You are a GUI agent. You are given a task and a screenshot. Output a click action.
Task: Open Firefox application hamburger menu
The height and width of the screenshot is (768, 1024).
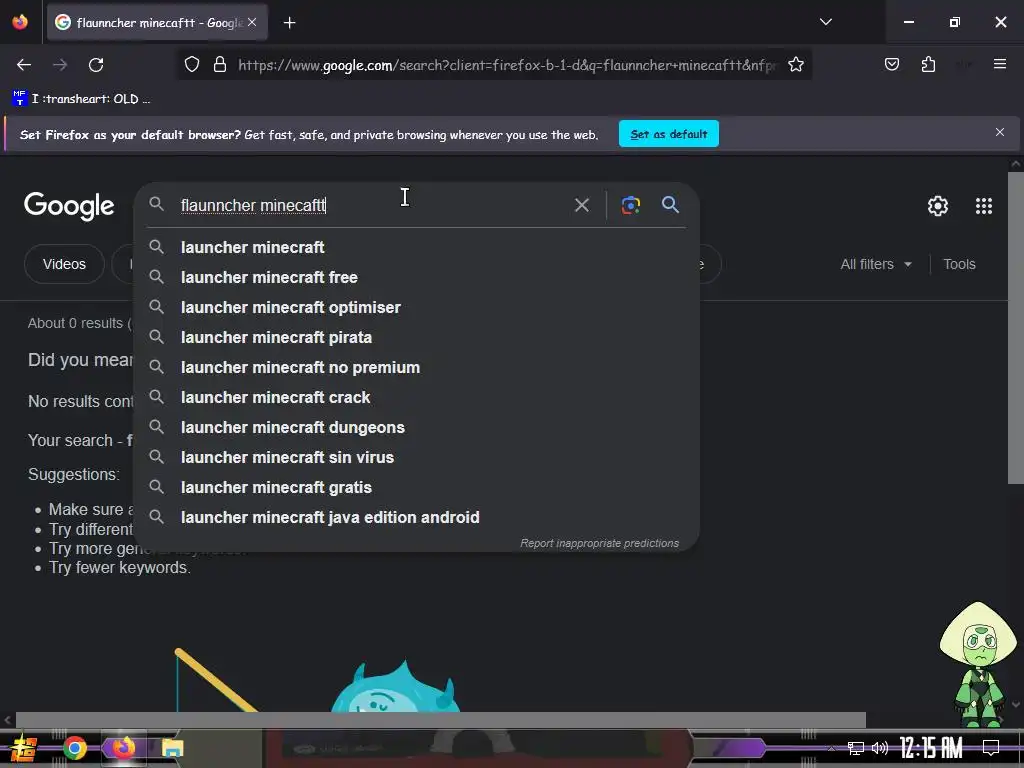pyautogui.click(x=999, y=64)
